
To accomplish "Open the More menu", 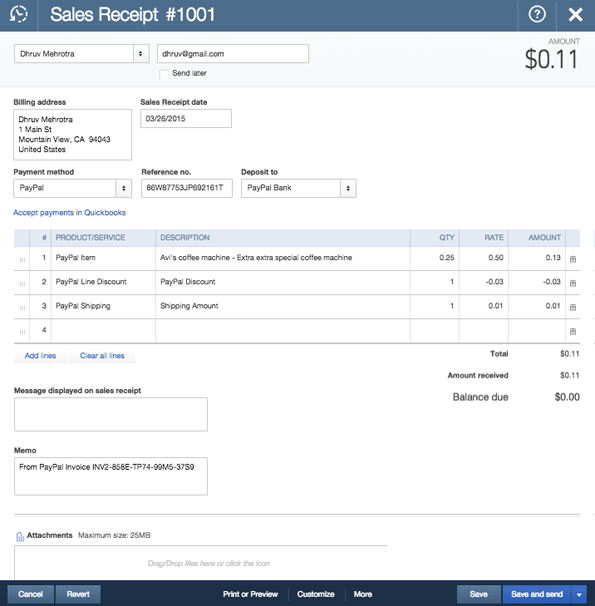I will coord(363,594).
